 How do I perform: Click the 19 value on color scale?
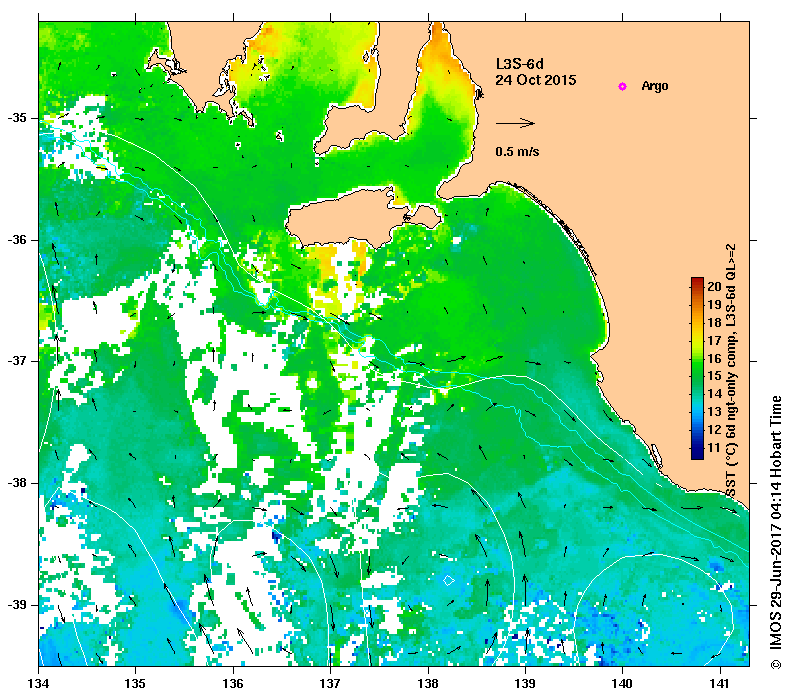pos(714,304)
